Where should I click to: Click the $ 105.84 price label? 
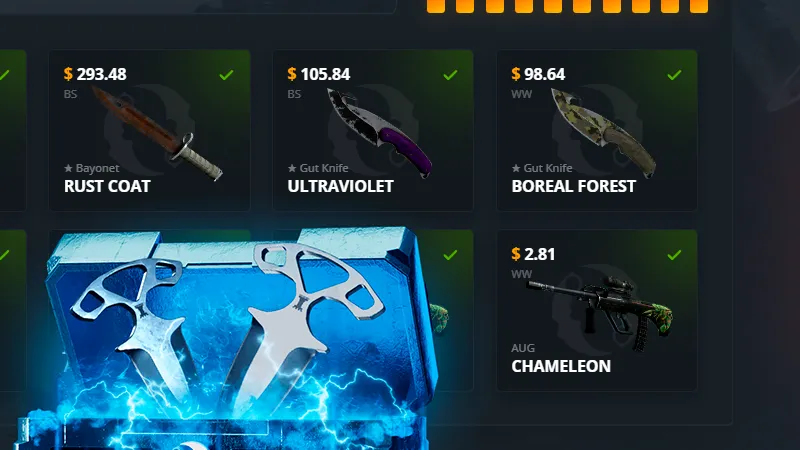318,74
